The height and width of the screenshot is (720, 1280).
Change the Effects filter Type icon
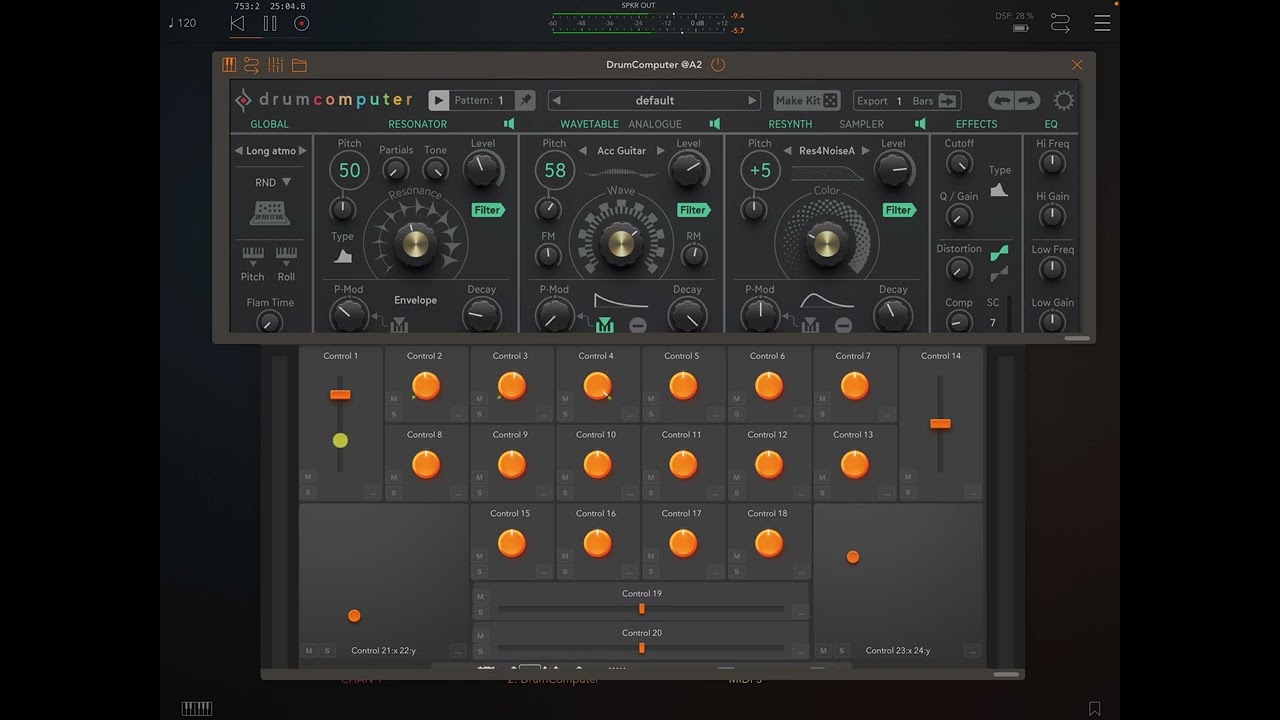click(999, 190)
